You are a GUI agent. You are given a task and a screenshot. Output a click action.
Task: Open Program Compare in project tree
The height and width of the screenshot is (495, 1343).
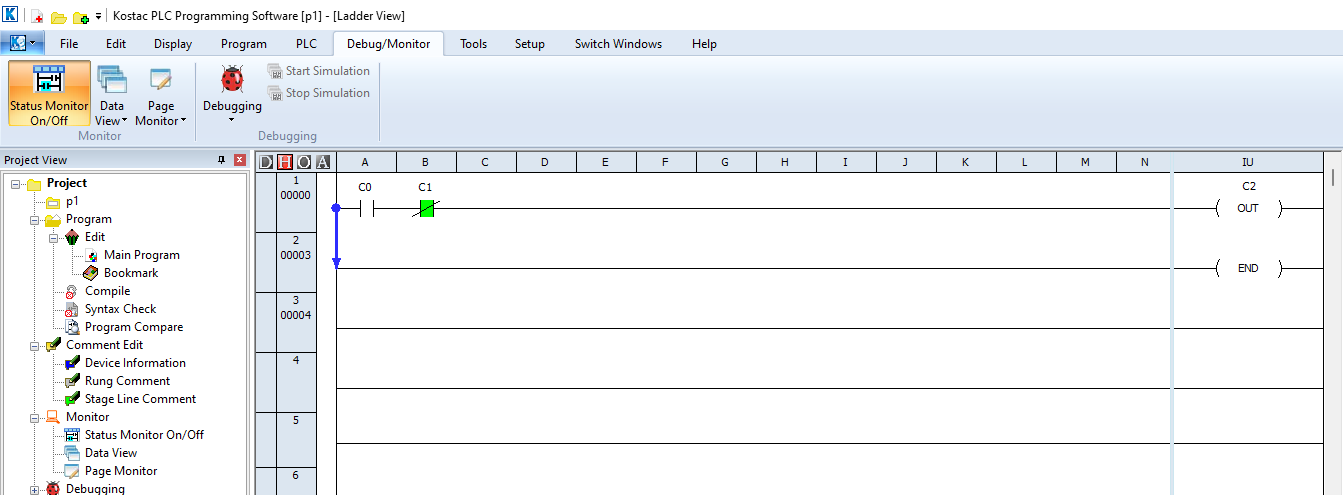(x=134, y=327)
